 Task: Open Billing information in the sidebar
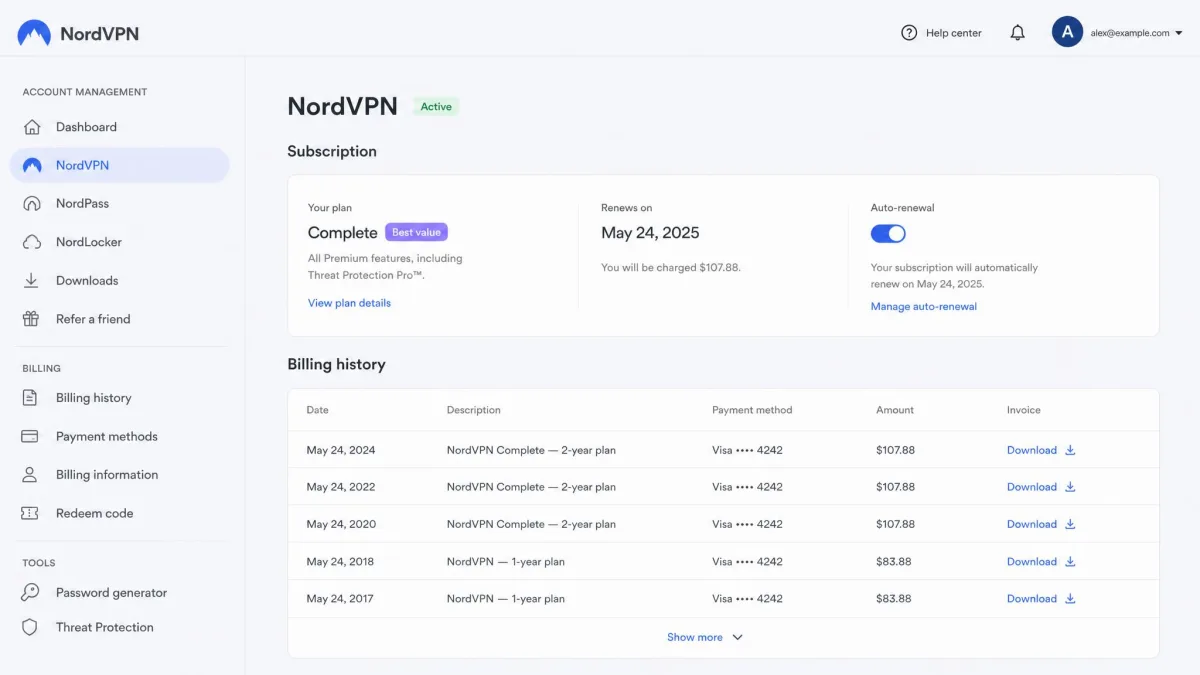pos(120,474)
